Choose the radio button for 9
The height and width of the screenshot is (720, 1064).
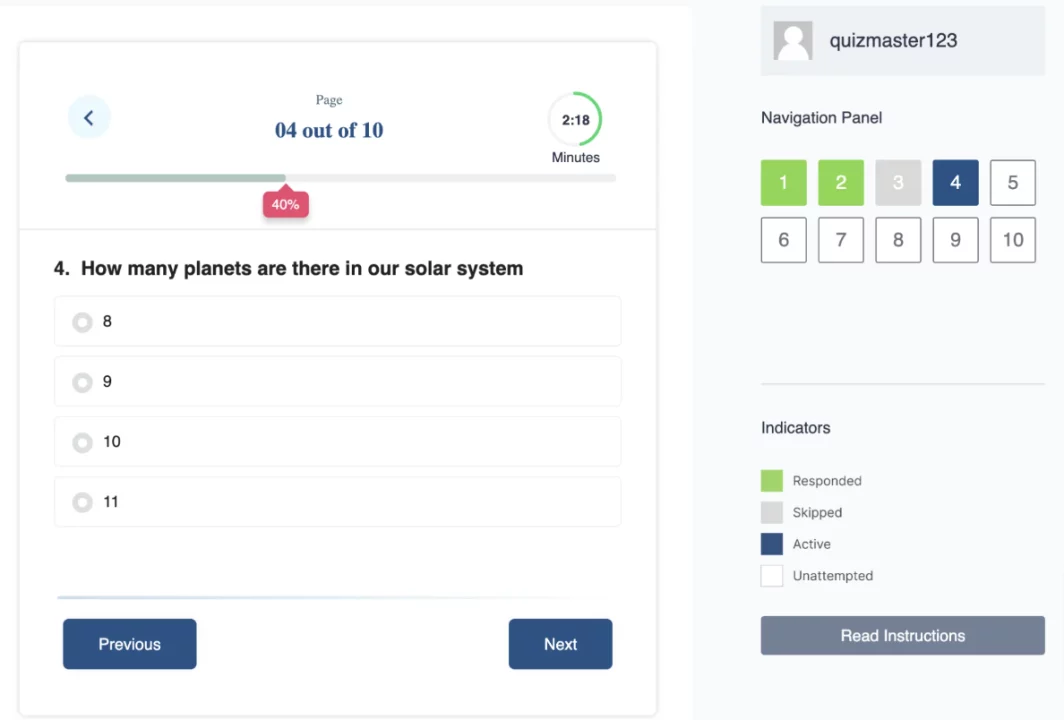(83, 382)
